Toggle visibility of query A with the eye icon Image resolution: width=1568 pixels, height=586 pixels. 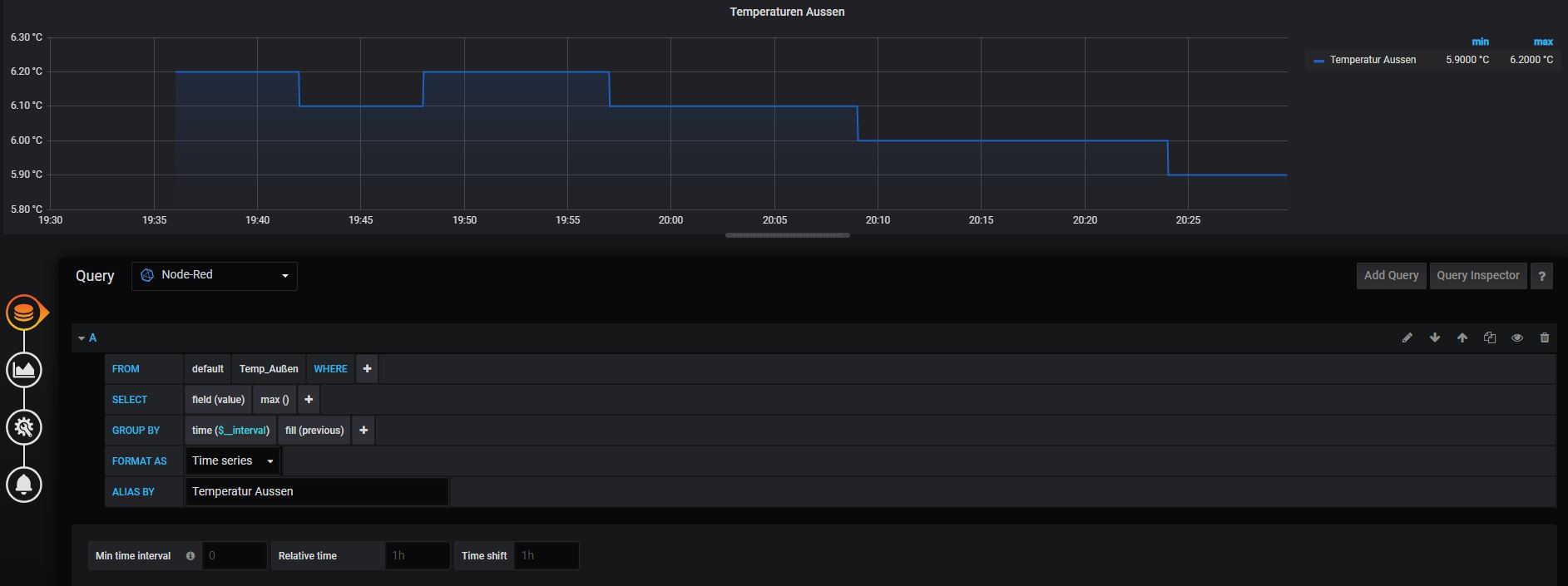tap(1517, 338)
